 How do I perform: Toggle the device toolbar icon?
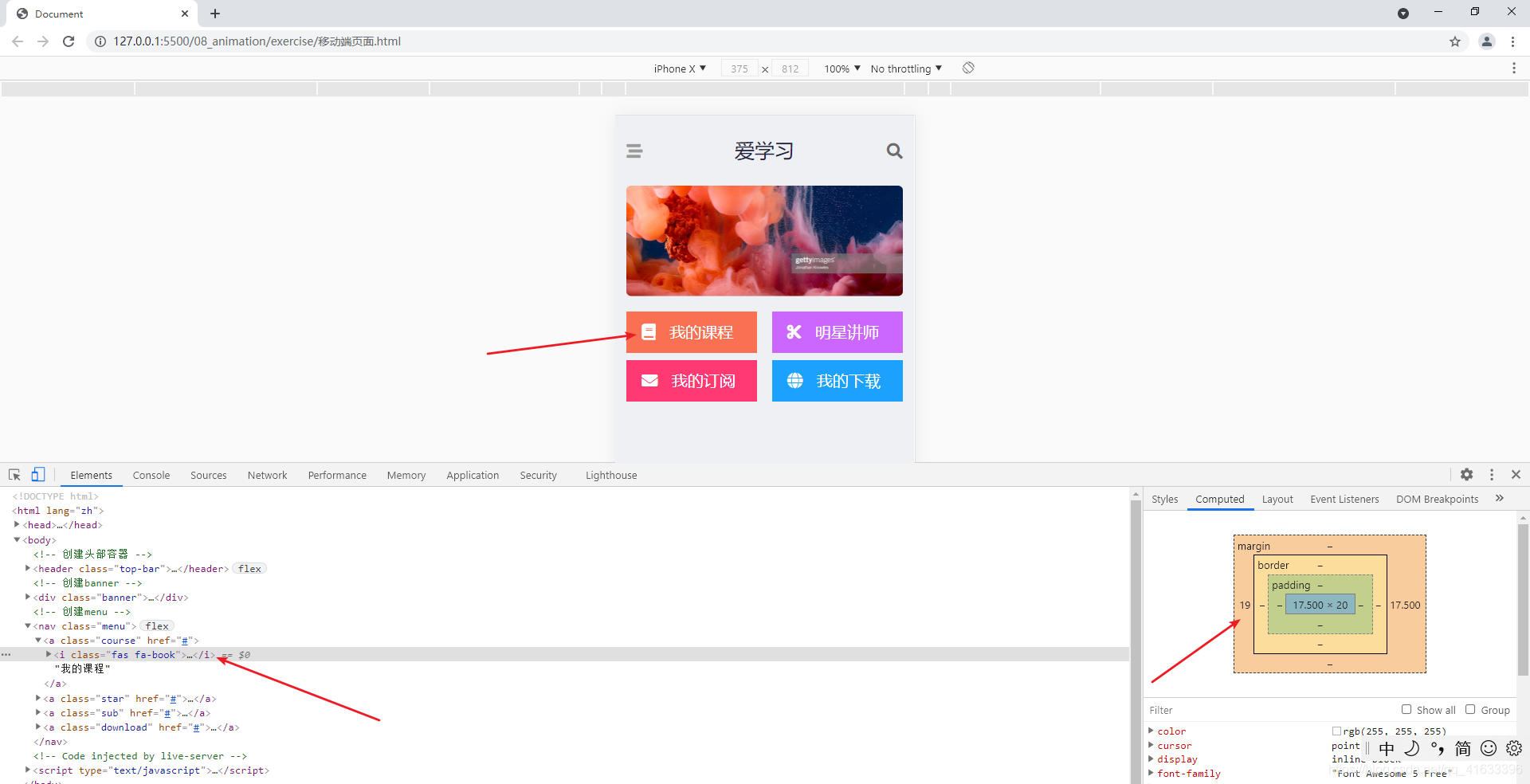(37, 475)
